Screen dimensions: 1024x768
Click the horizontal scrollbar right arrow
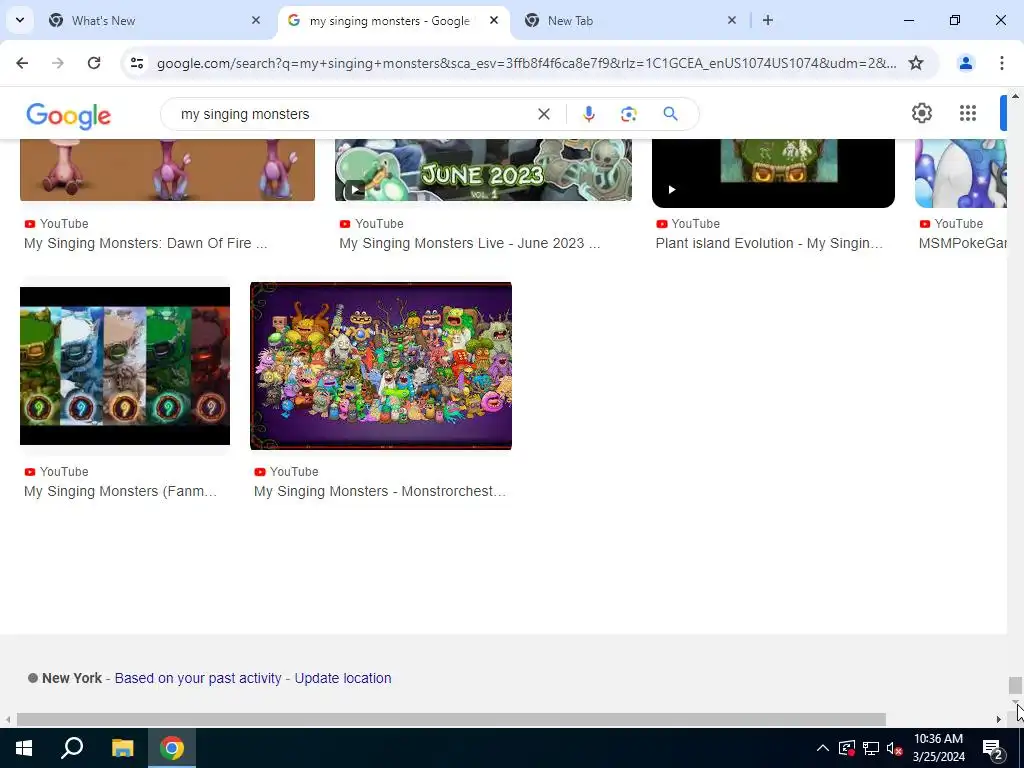(x=999, y=719)
